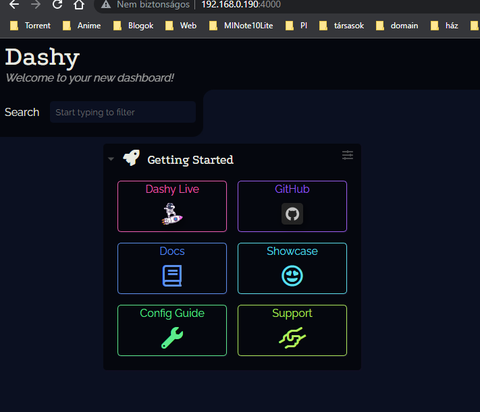
Task: Open the Torrent bookmark folder
Action: click(x=30, y=26)
